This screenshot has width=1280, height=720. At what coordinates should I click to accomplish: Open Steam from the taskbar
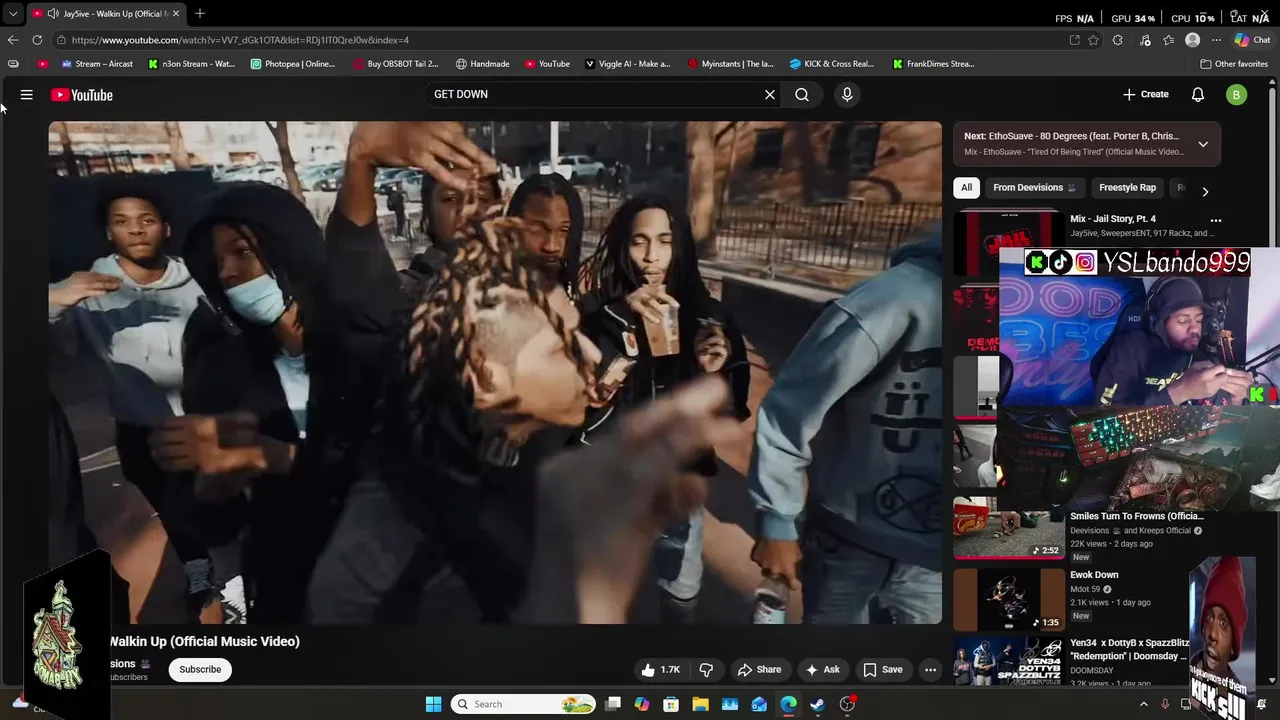tap(817, 704)
